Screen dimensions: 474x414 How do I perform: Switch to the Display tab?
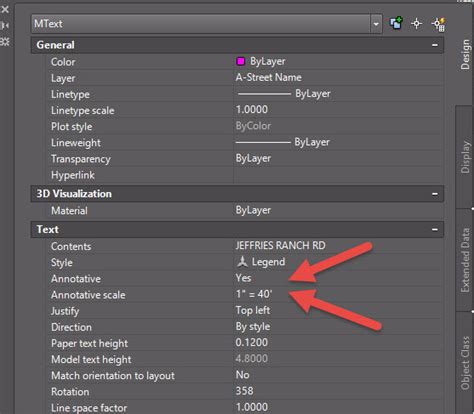click(465, 157)
